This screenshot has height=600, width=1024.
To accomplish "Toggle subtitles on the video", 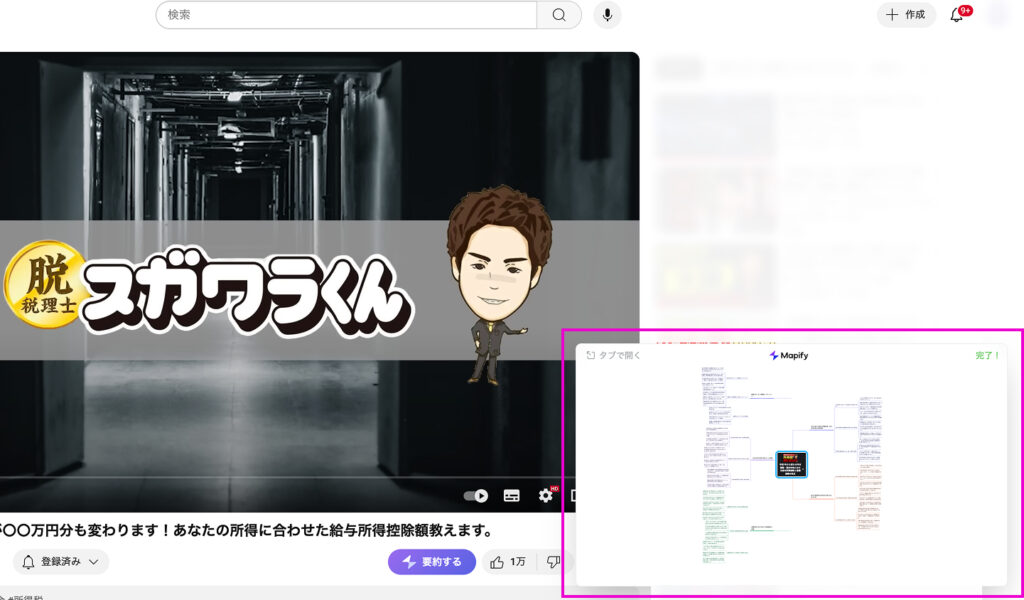I will coord(511,495).
